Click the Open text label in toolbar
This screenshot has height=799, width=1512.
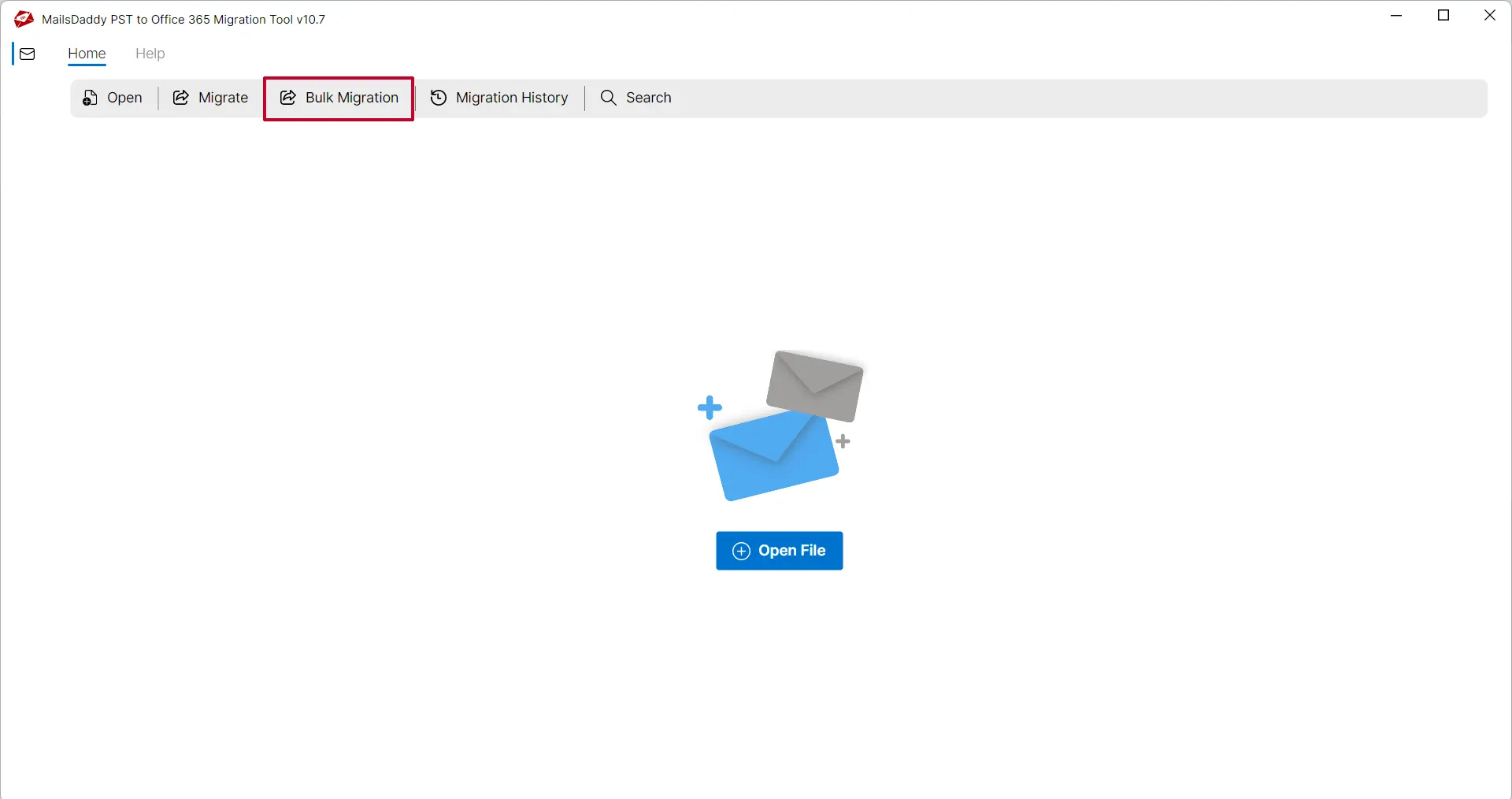click(124, 98)
